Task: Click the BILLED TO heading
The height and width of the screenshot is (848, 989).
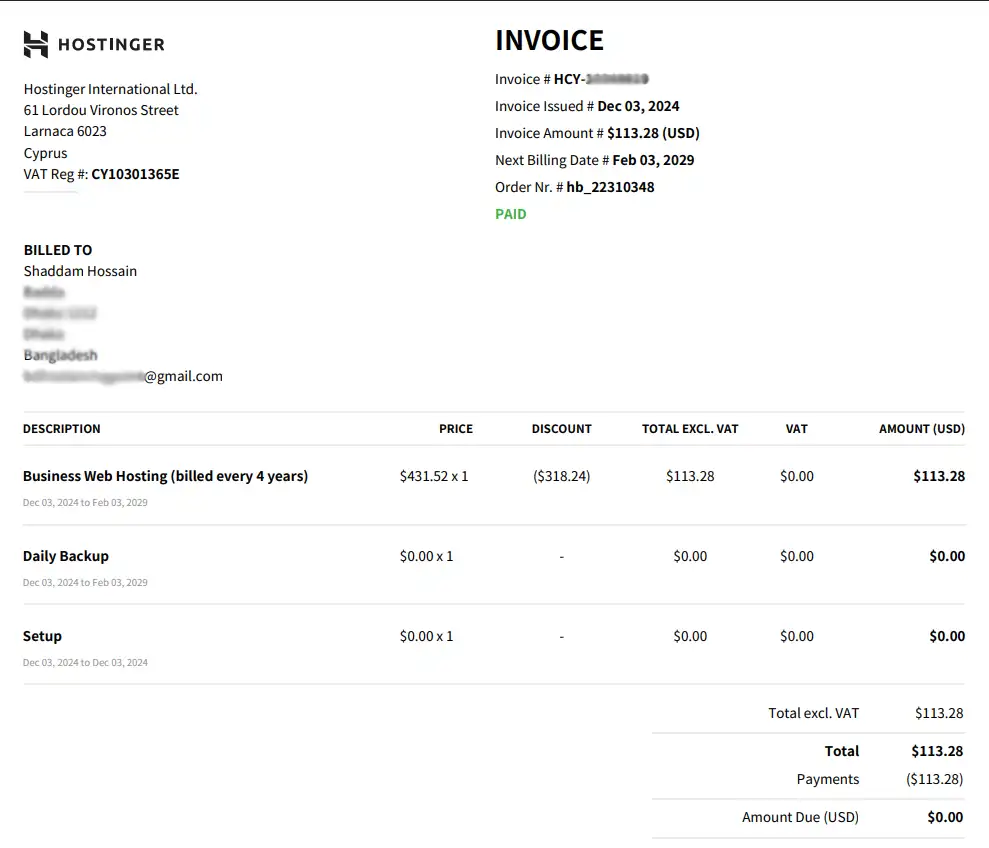Action: [58, 250]
